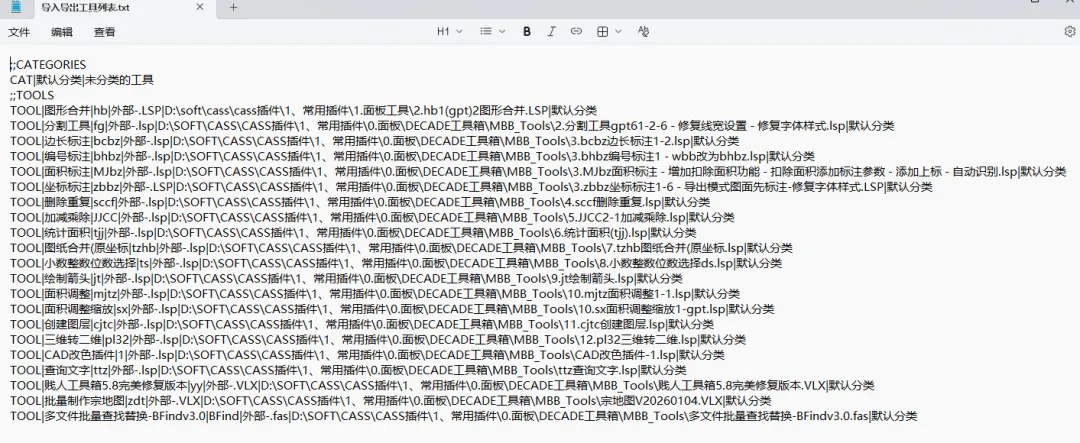The height and width of the screenshot is (443, 1080).
Task: Click the TOOL|贱人工具箱5.8完美修复版本|yy line
Action: (x=442, y=385)
